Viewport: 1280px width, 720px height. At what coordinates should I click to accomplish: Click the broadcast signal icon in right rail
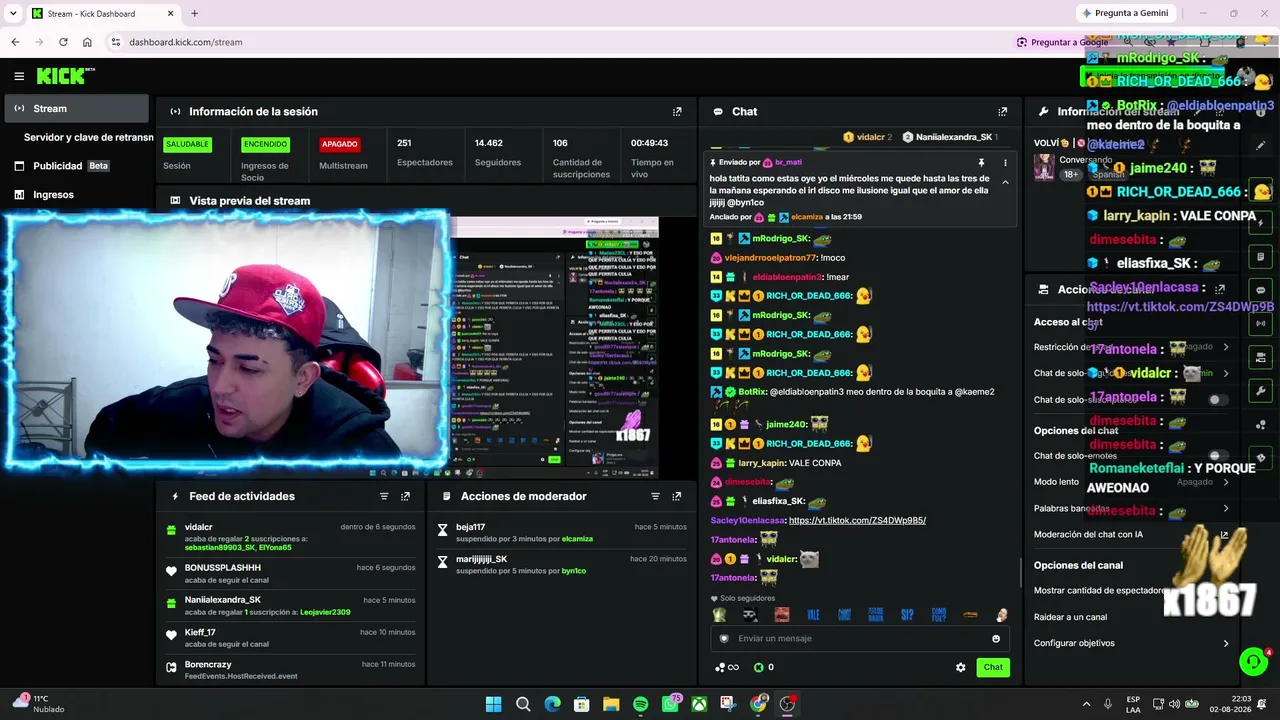1261,324
